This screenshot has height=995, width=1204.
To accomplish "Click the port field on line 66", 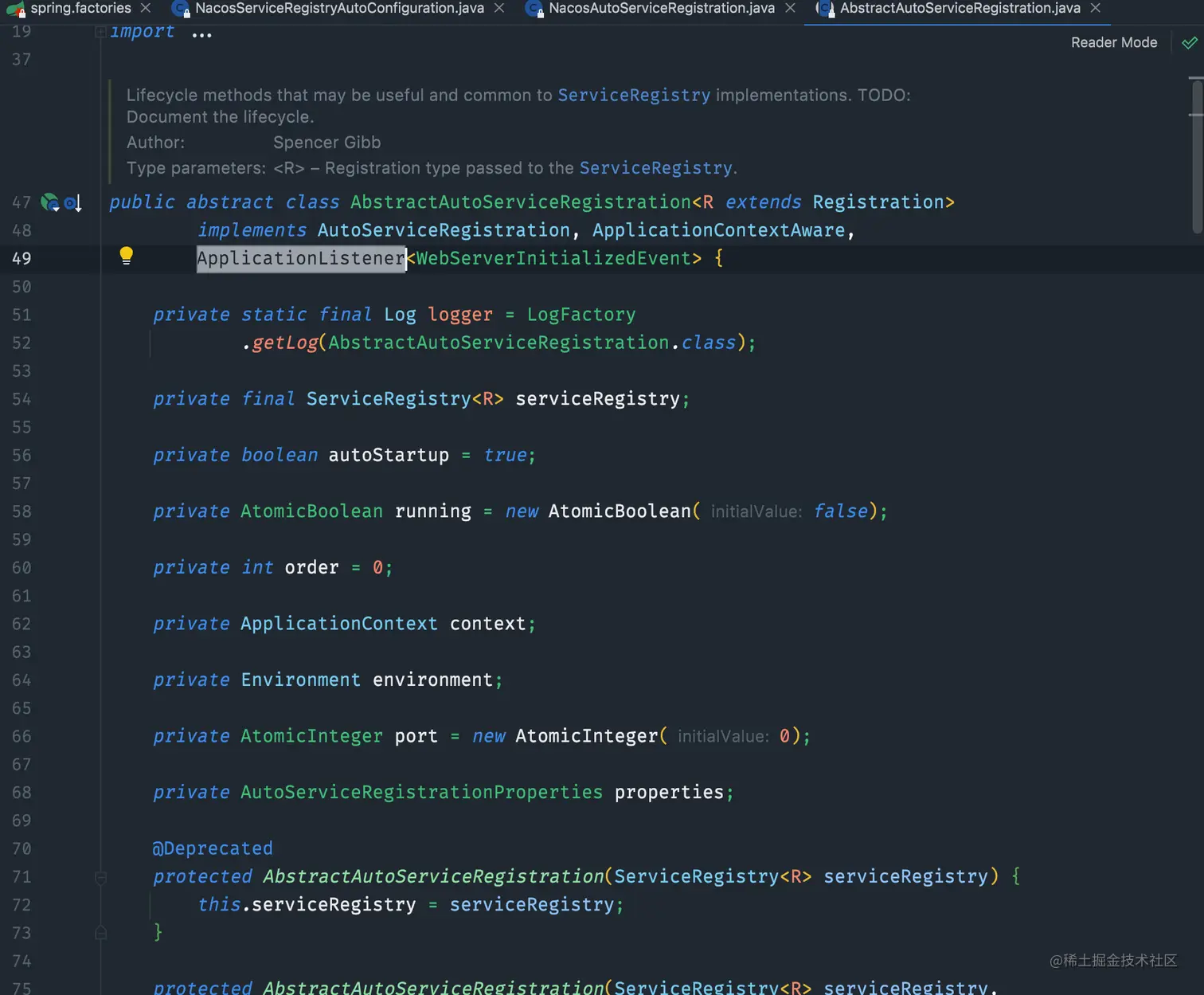I will [416, 736].
